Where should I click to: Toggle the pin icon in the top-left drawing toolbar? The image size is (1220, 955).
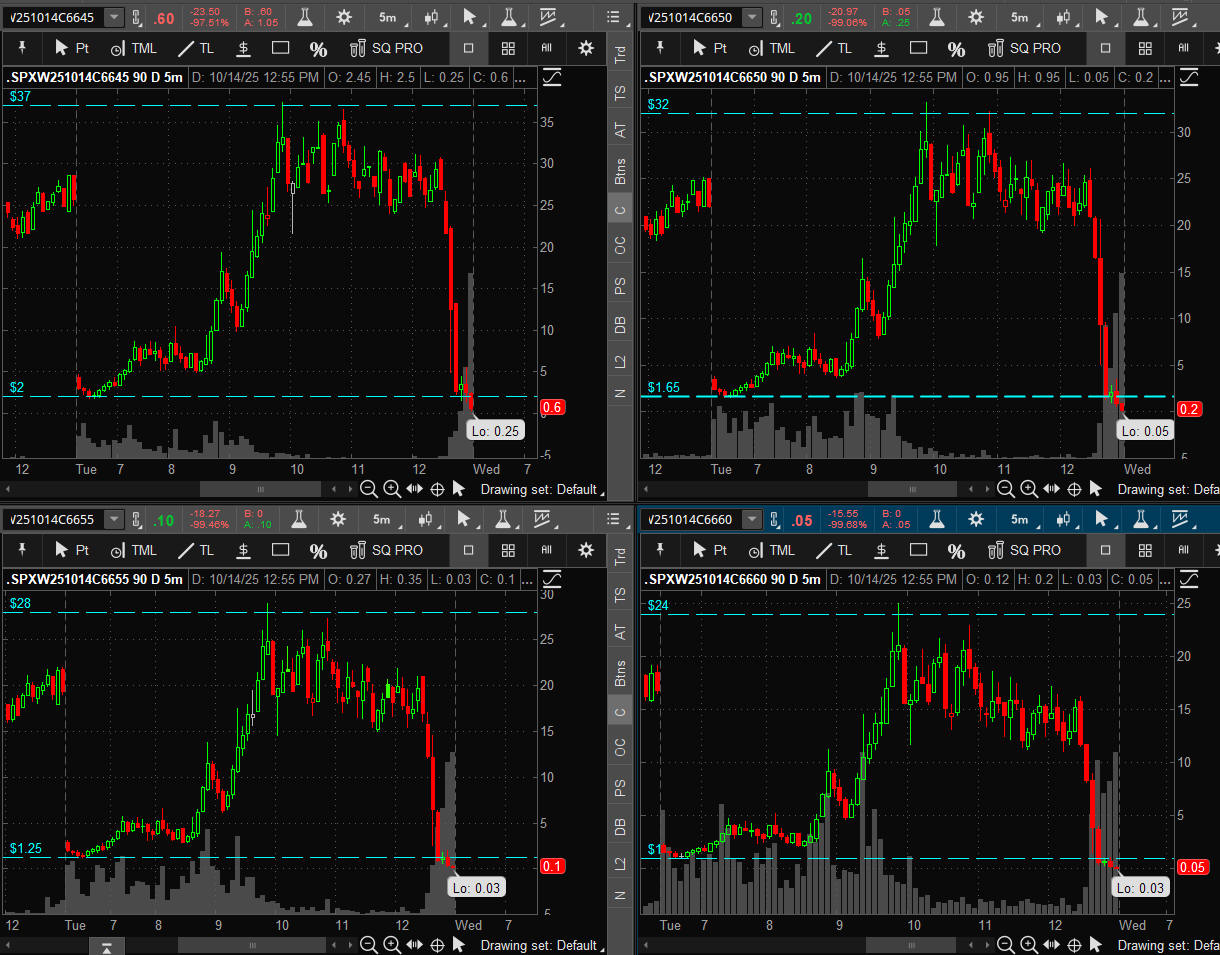click(22, 48)
